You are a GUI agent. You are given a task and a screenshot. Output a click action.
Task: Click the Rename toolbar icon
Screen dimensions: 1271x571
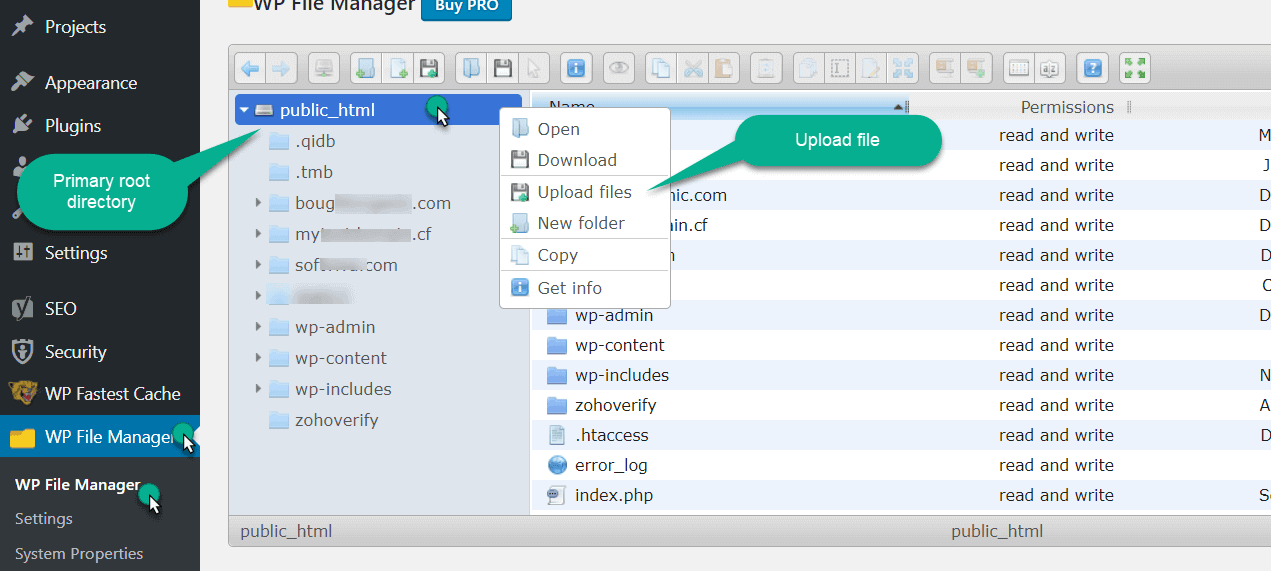[840, 68]
